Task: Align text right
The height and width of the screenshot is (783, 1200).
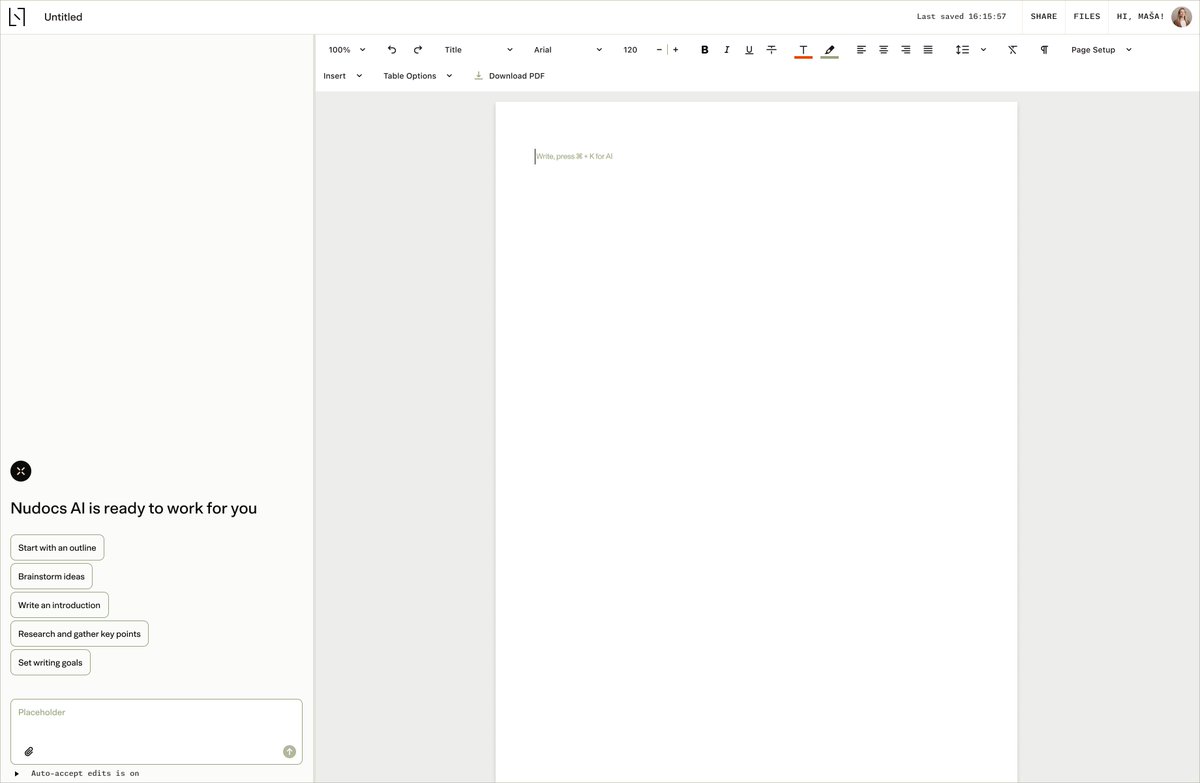Action: click(906, 50)
